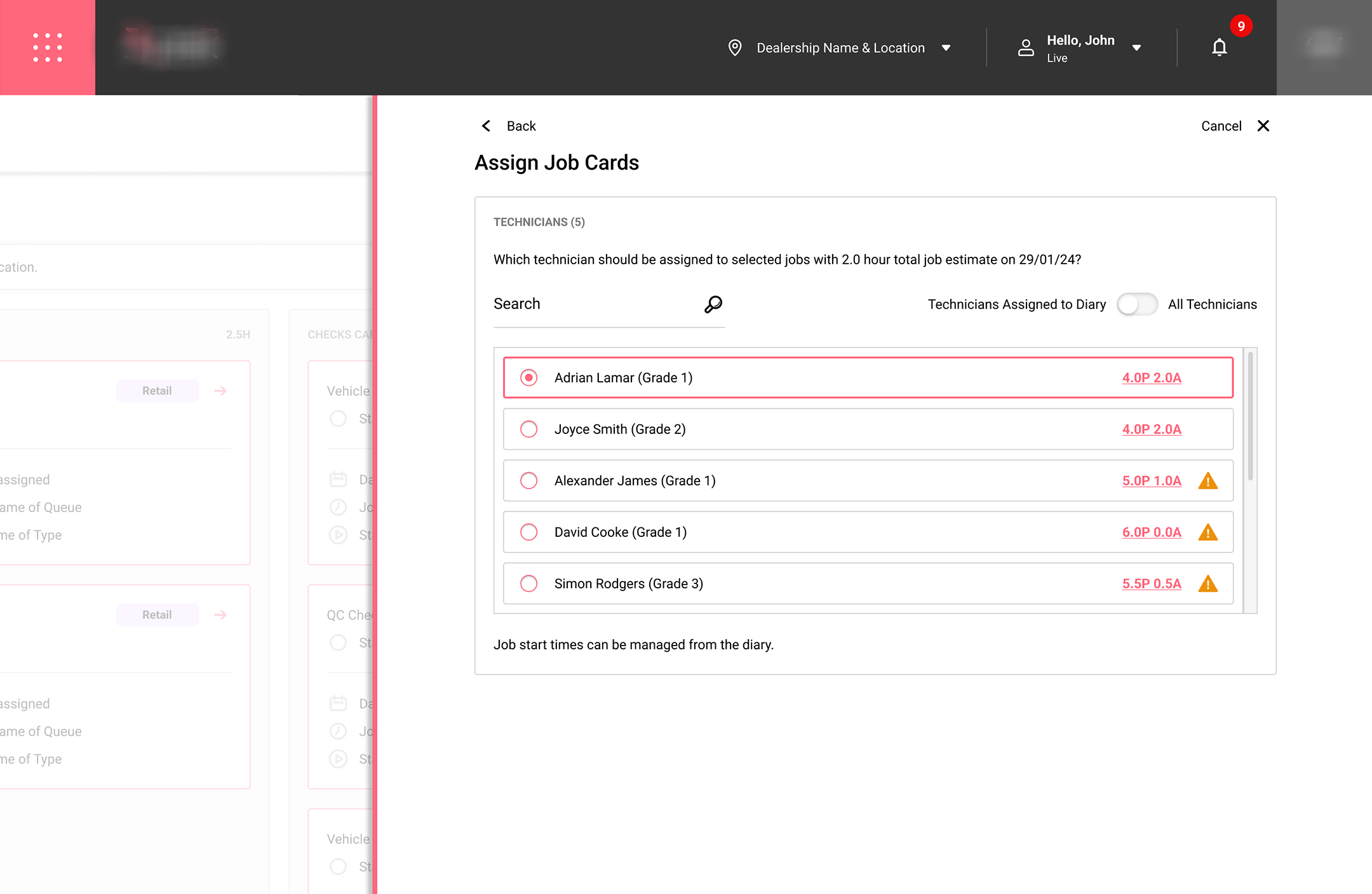
Task: Select Joyce Smith radio button
Action: pos(528,430)
